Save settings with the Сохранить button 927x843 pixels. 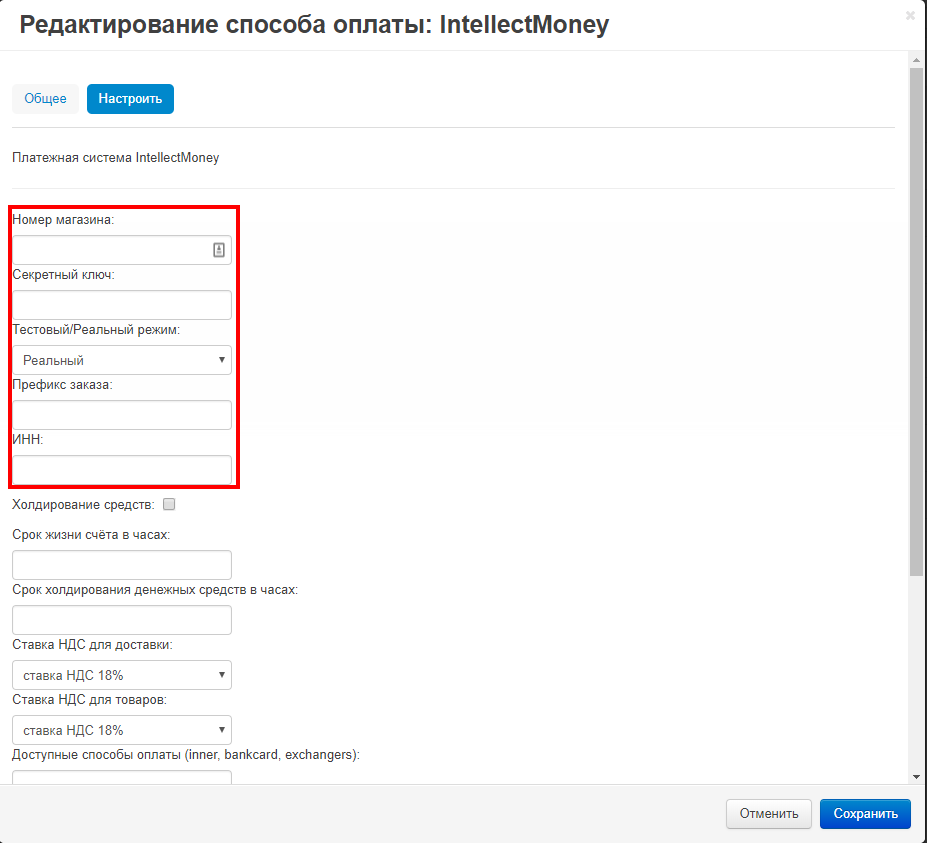coord(866,813)
